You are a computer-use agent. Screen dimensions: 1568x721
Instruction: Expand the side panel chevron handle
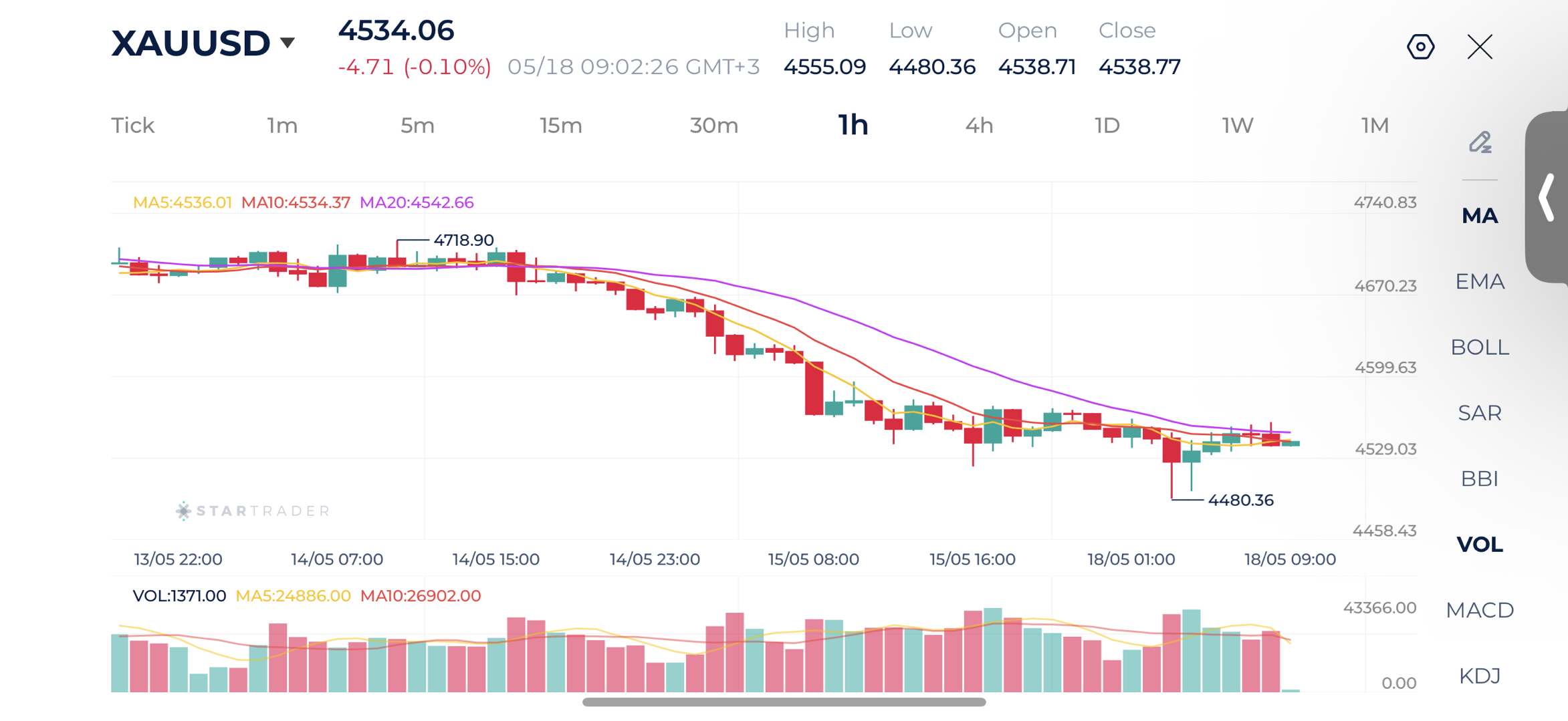[1547, 197]
